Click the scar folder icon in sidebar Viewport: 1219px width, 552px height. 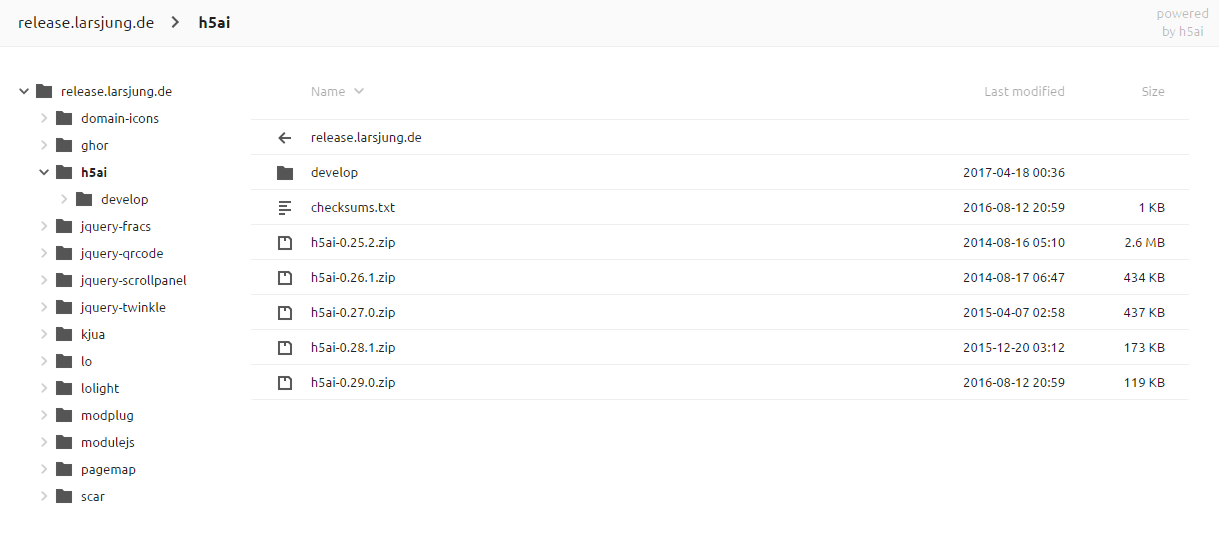(64, 497)
